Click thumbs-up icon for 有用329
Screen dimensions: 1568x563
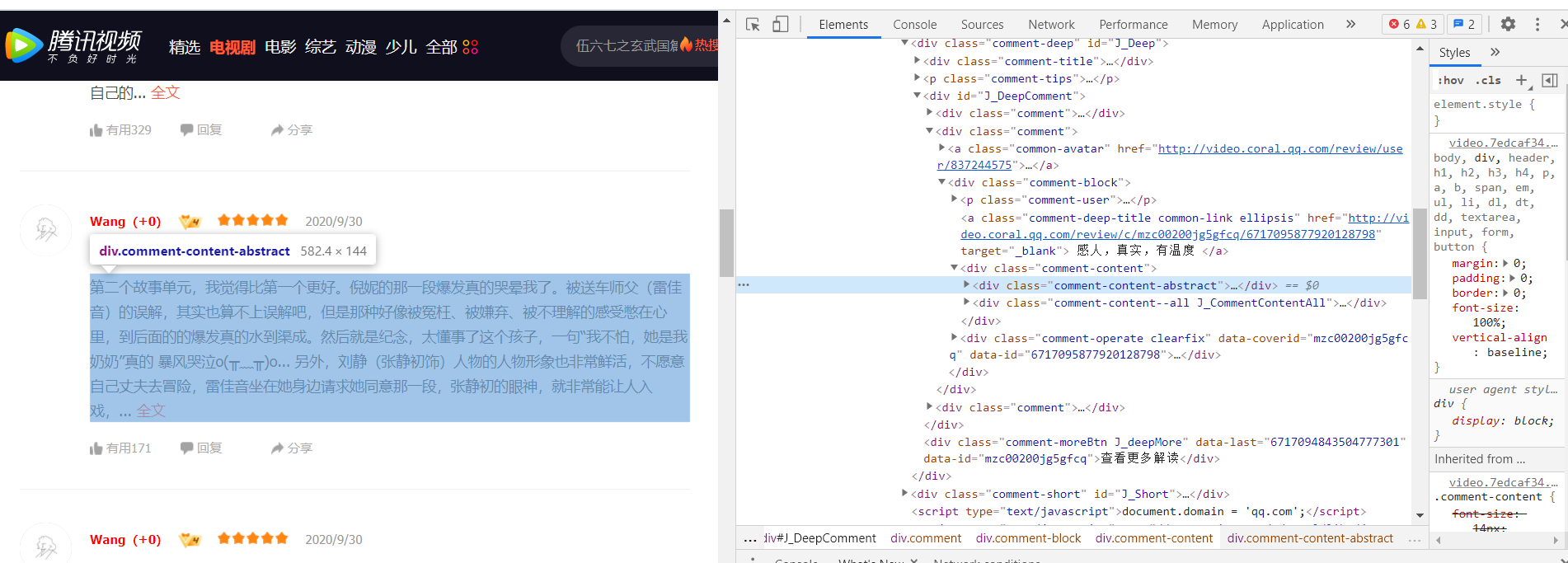pos(96,130)
